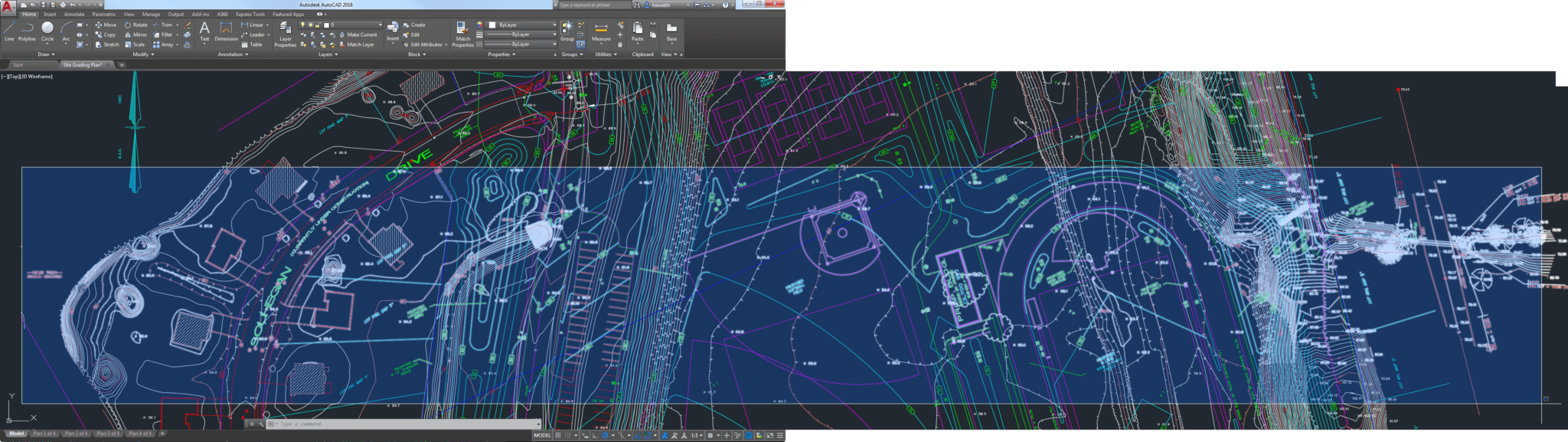Screen dimensions: 1568x442
Task: Select the Mirror tool
Action: 136,34
